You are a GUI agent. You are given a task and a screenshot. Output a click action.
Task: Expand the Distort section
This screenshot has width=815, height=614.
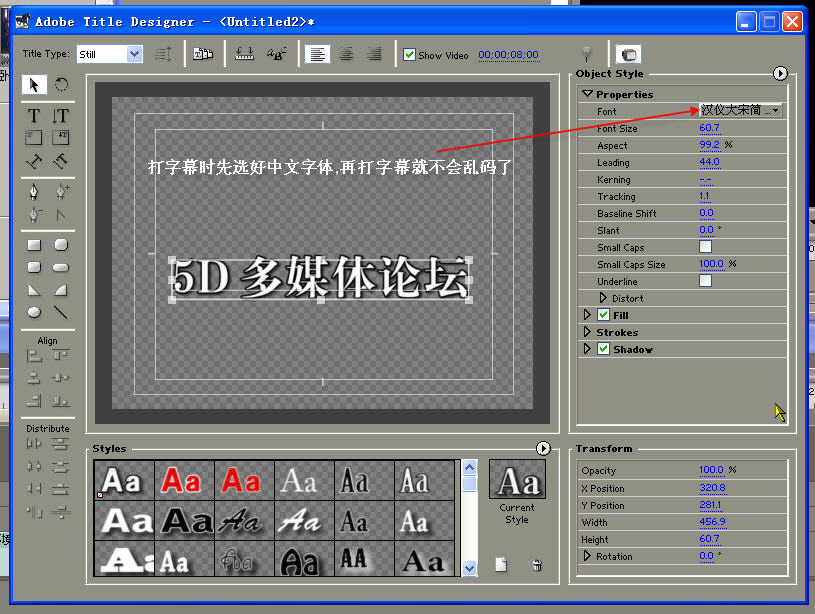tap(603, 298)
